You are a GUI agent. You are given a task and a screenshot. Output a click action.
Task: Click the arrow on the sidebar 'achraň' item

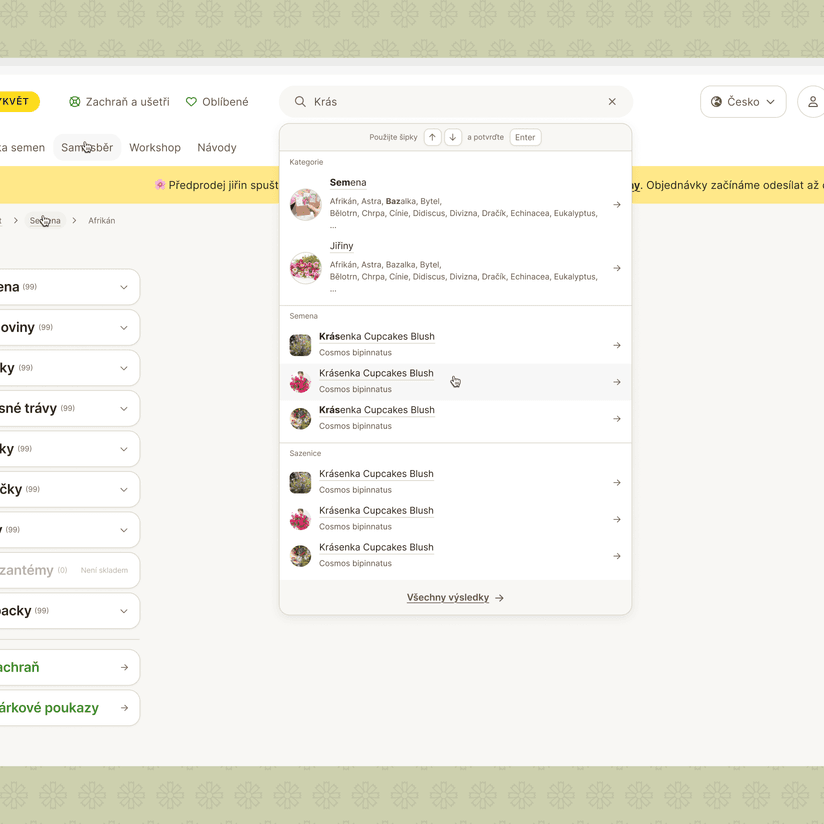tap(125, 667)
